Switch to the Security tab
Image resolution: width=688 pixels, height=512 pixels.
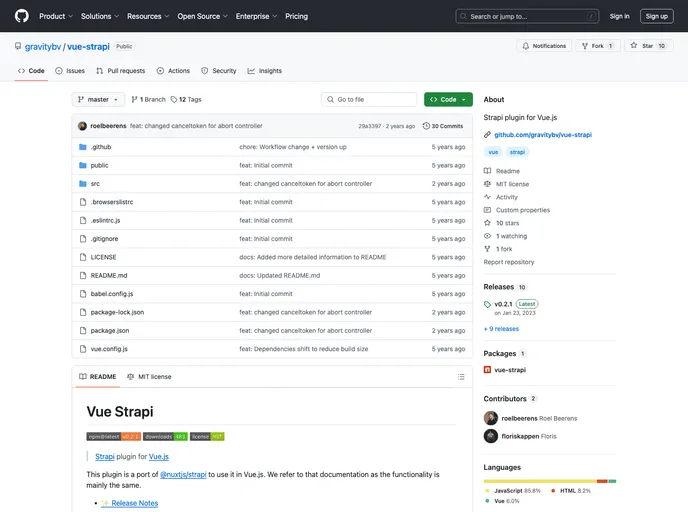[219, 71]
